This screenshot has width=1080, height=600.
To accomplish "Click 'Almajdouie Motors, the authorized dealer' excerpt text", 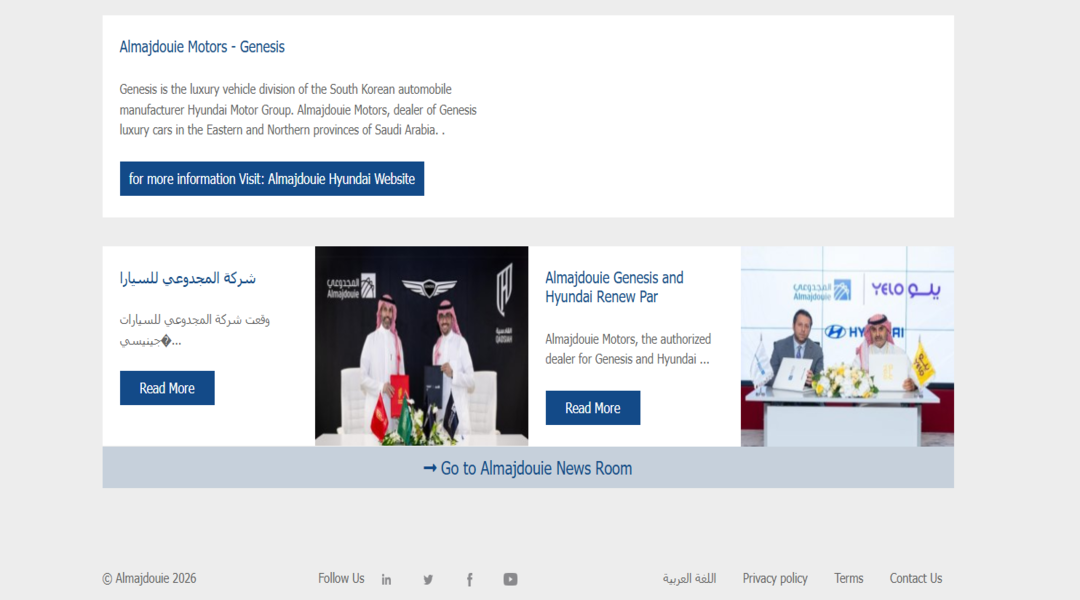I will coord(627,349).
